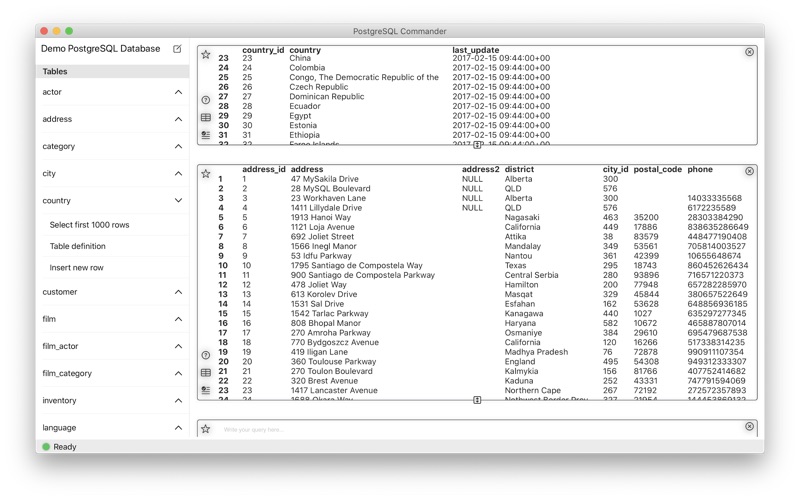800x500 pixels.
Task: Expand the city table chevron
Action: [178, 173]
